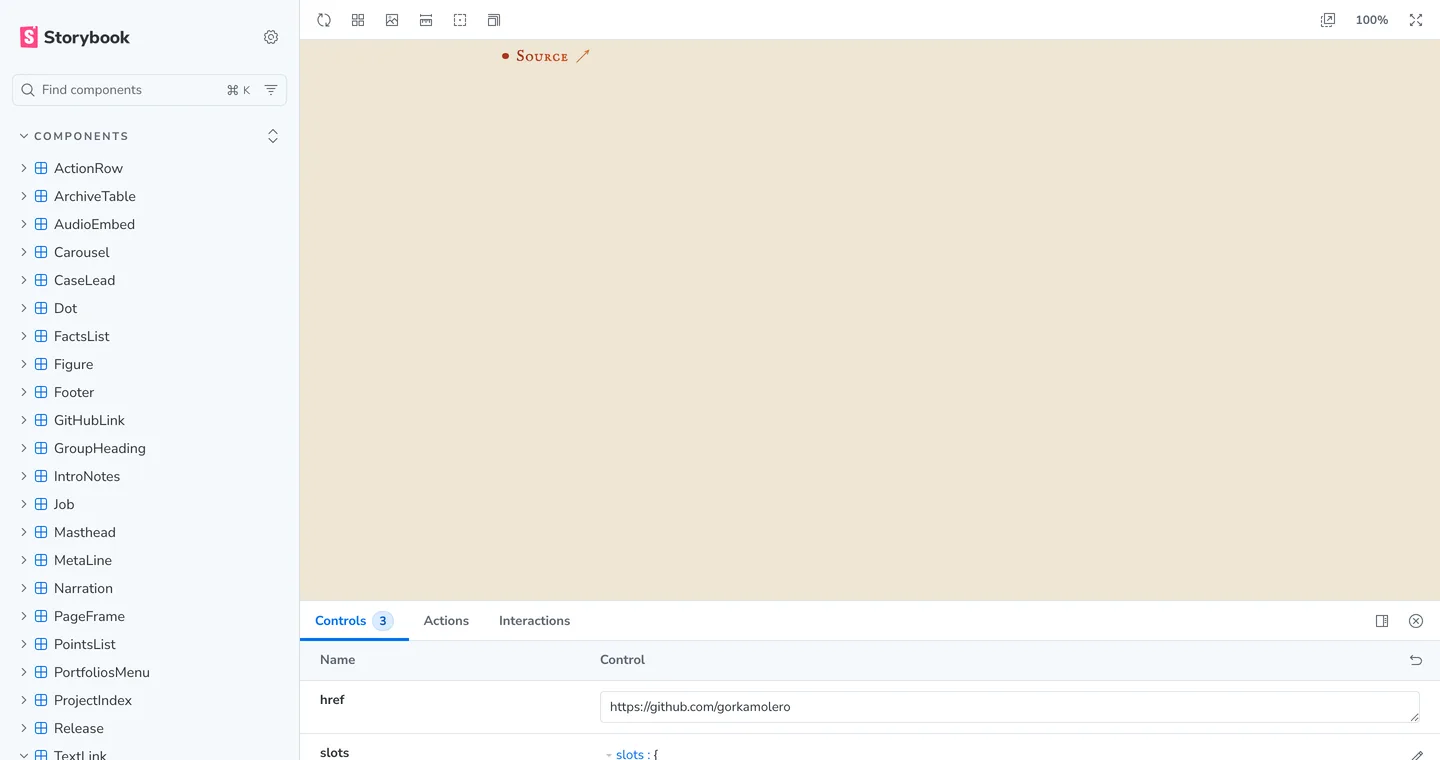This screenshot has height=760, width=1440.
Task: Click the Storybook logo
Action: point(75,37)
